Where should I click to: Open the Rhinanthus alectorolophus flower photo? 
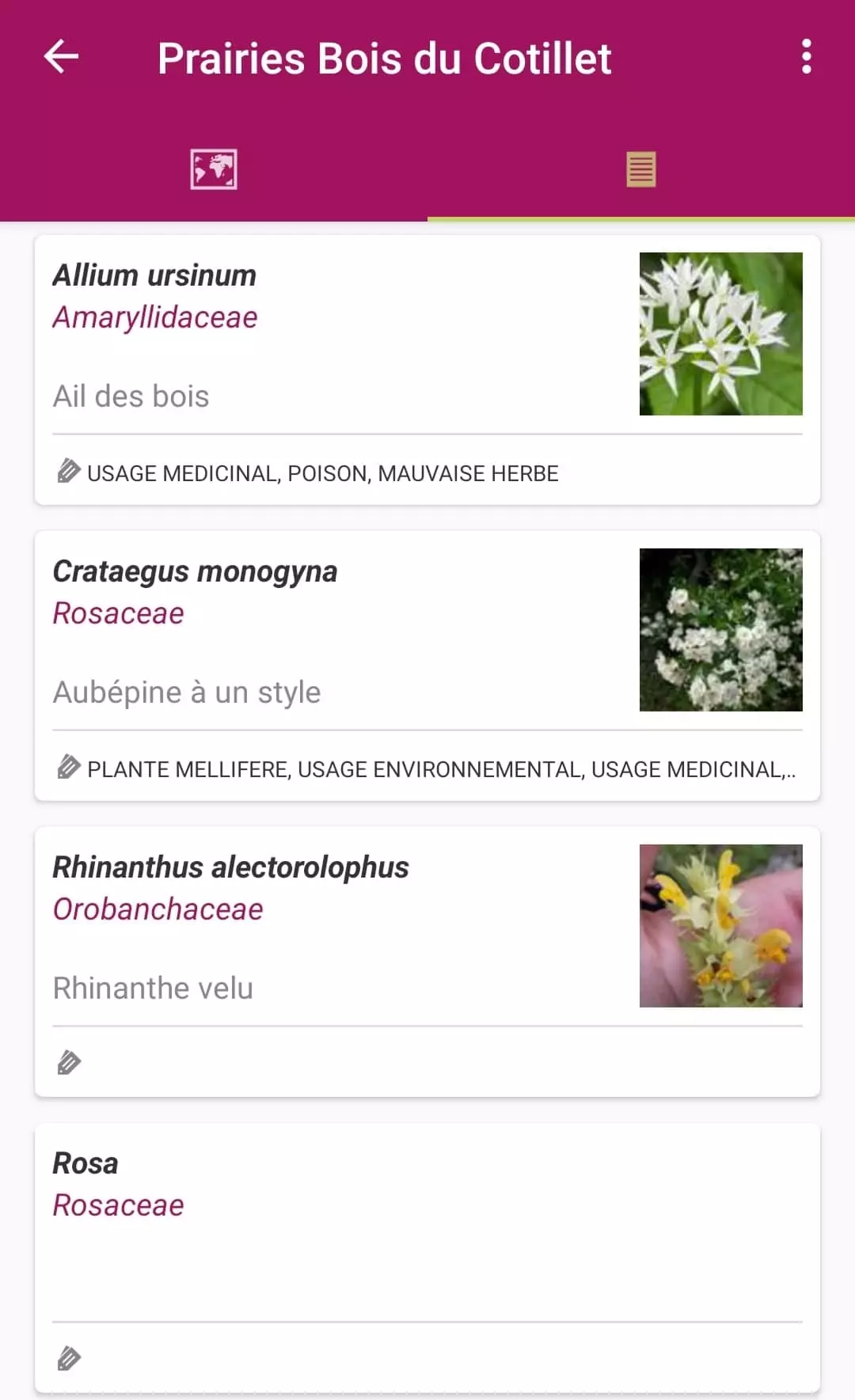click(720, 926)
